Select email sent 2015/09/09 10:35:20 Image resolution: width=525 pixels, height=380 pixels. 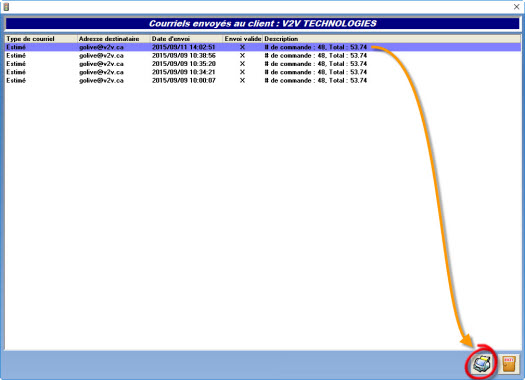(x=263, y=64)
